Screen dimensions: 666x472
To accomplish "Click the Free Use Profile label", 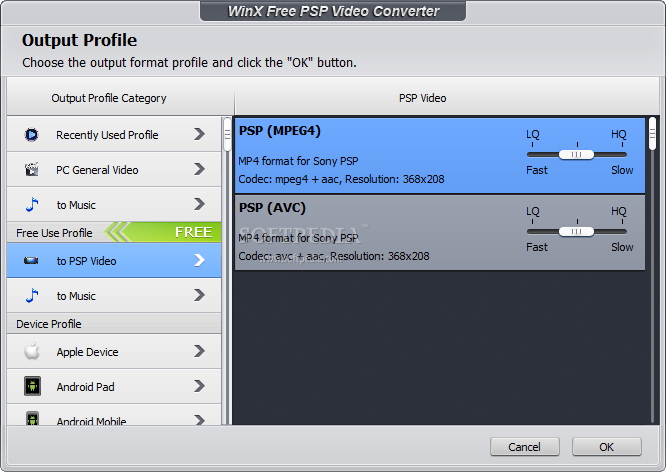I will click(x=54, y=233).
